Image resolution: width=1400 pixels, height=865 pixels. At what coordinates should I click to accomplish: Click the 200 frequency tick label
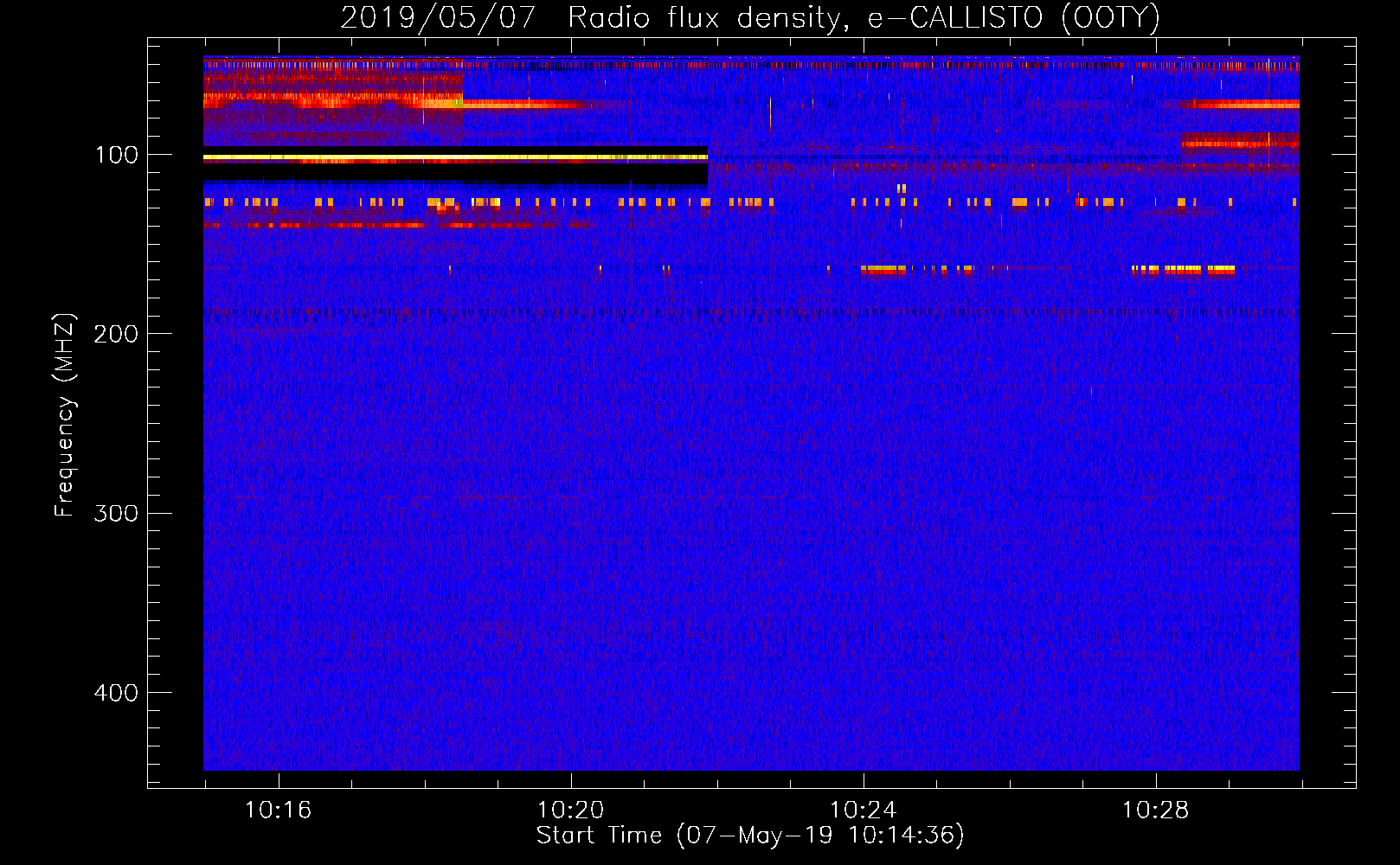tap(117, 334)
